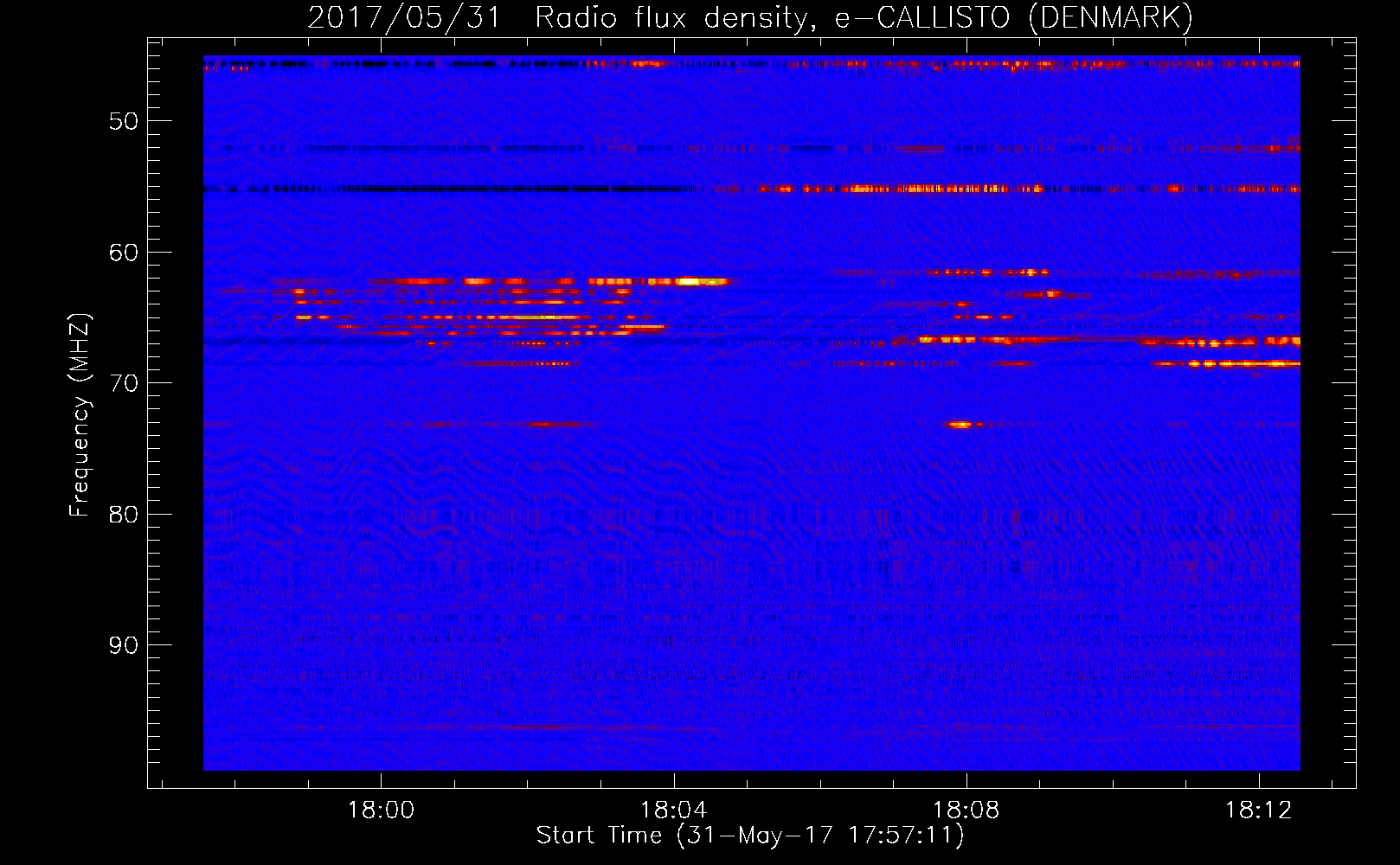Screen dimensions: 1400x865
Task: Click the 18:04 time tick label
Action: [x=673, y=811]
